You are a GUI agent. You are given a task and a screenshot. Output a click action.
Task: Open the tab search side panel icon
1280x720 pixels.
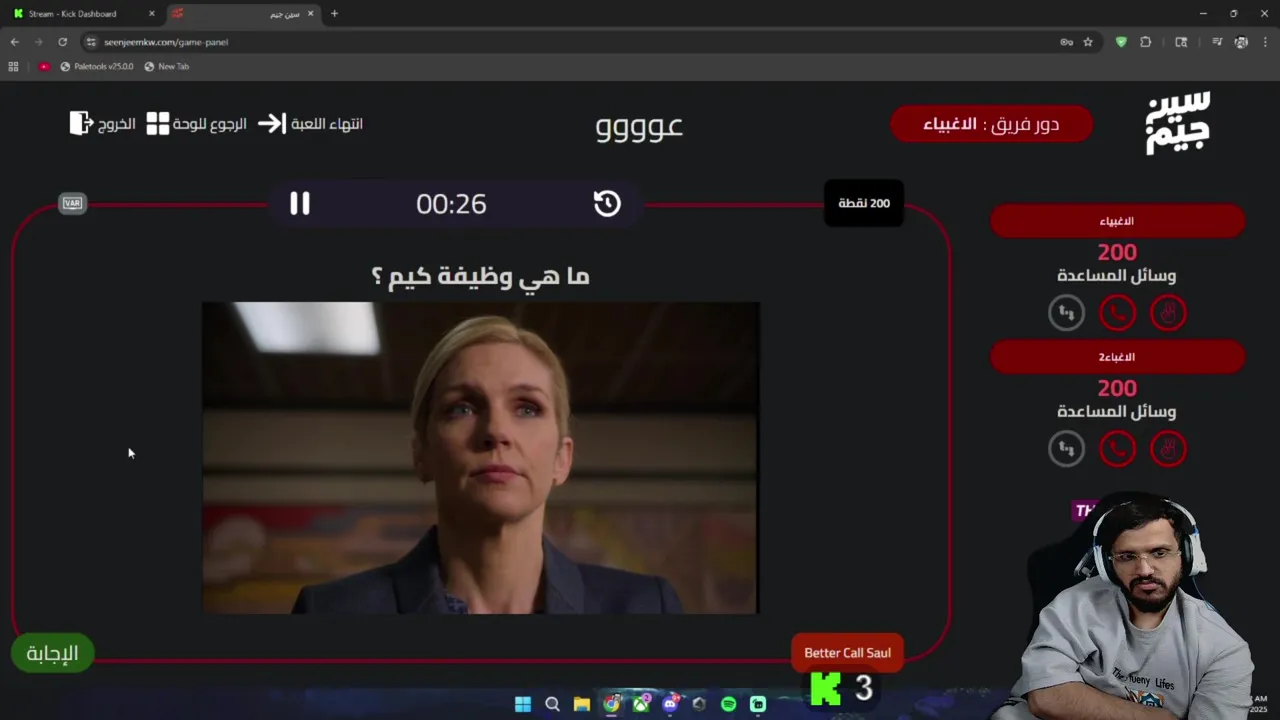pos(1181,42)
